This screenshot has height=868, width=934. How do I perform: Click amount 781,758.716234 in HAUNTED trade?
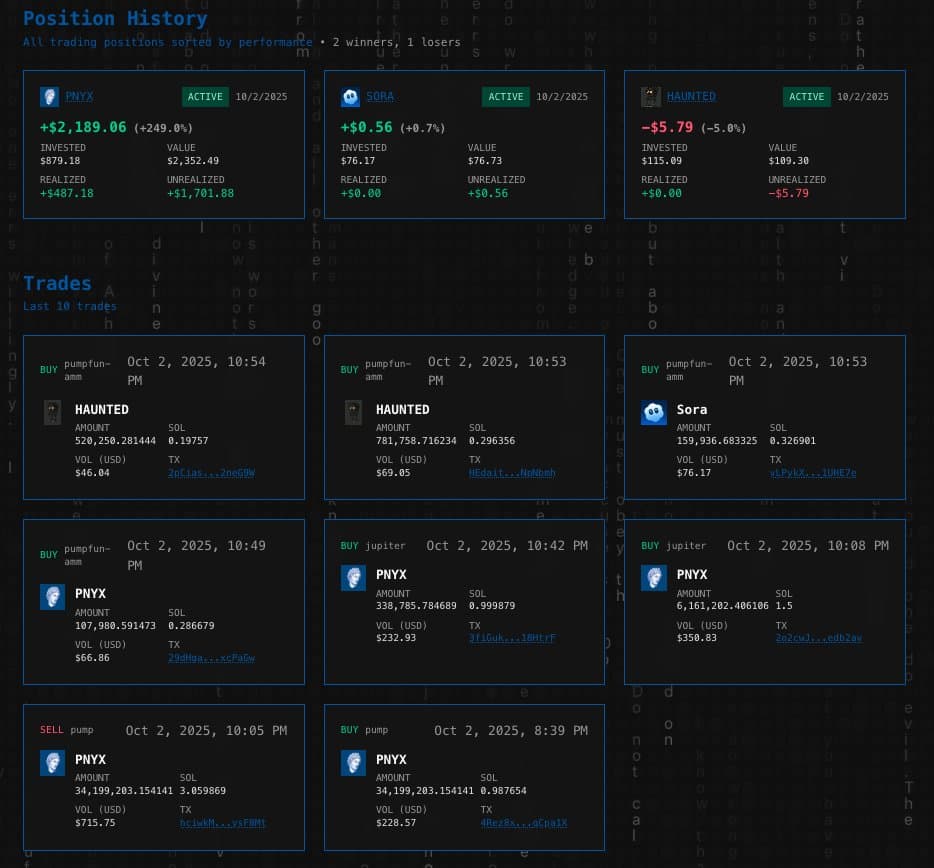tap(416, 441)
